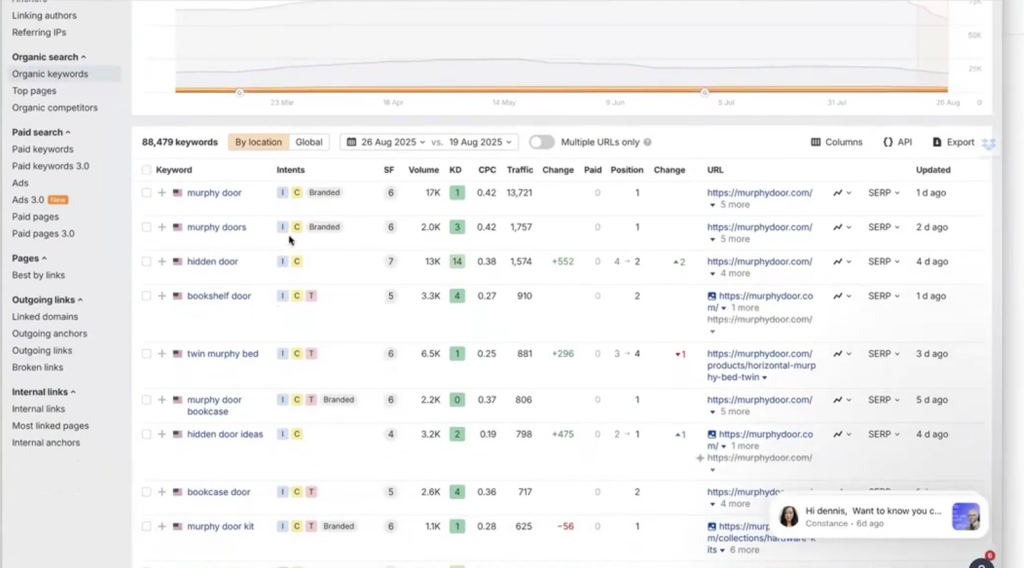
Task: Open the hidden door ideas keyword link
Action: point(225,434)
